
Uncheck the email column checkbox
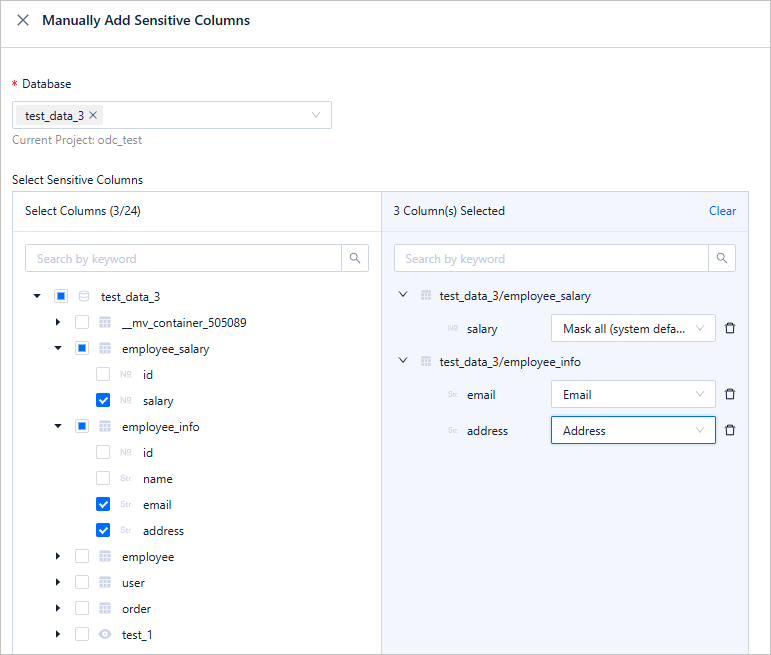[103, 504]
